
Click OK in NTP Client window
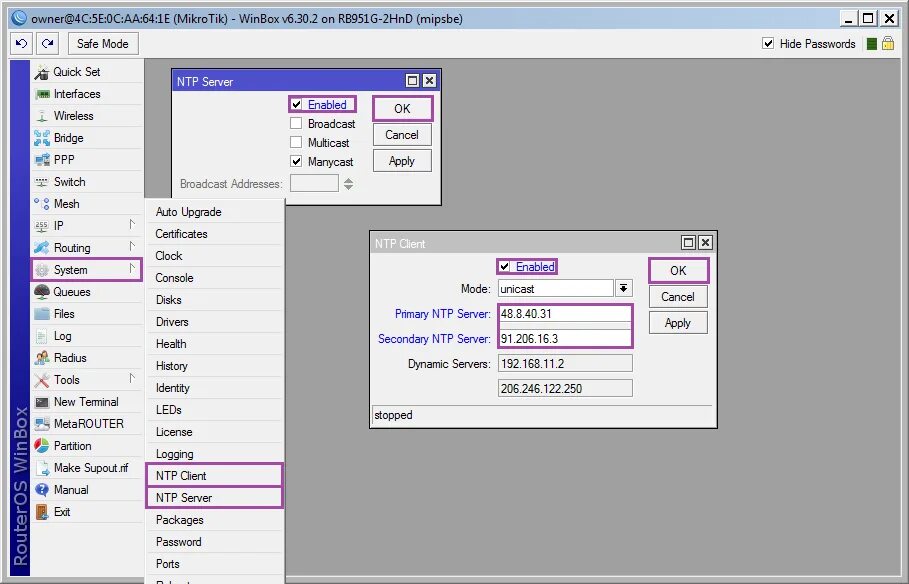pos(678,270)
